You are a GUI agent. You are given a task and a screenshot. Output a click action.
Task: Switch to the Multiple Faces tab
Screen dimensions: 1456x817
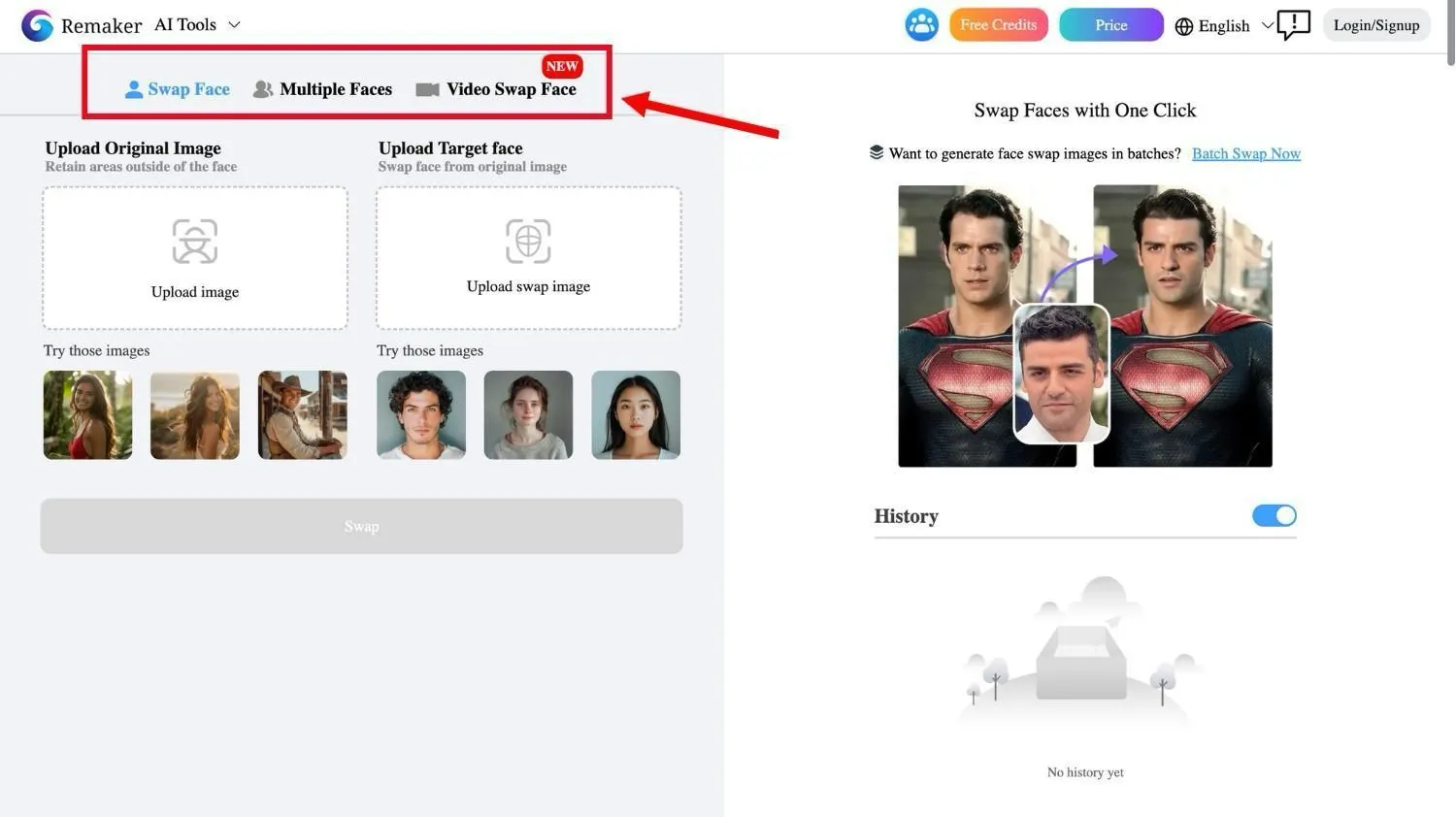point(323,89)
